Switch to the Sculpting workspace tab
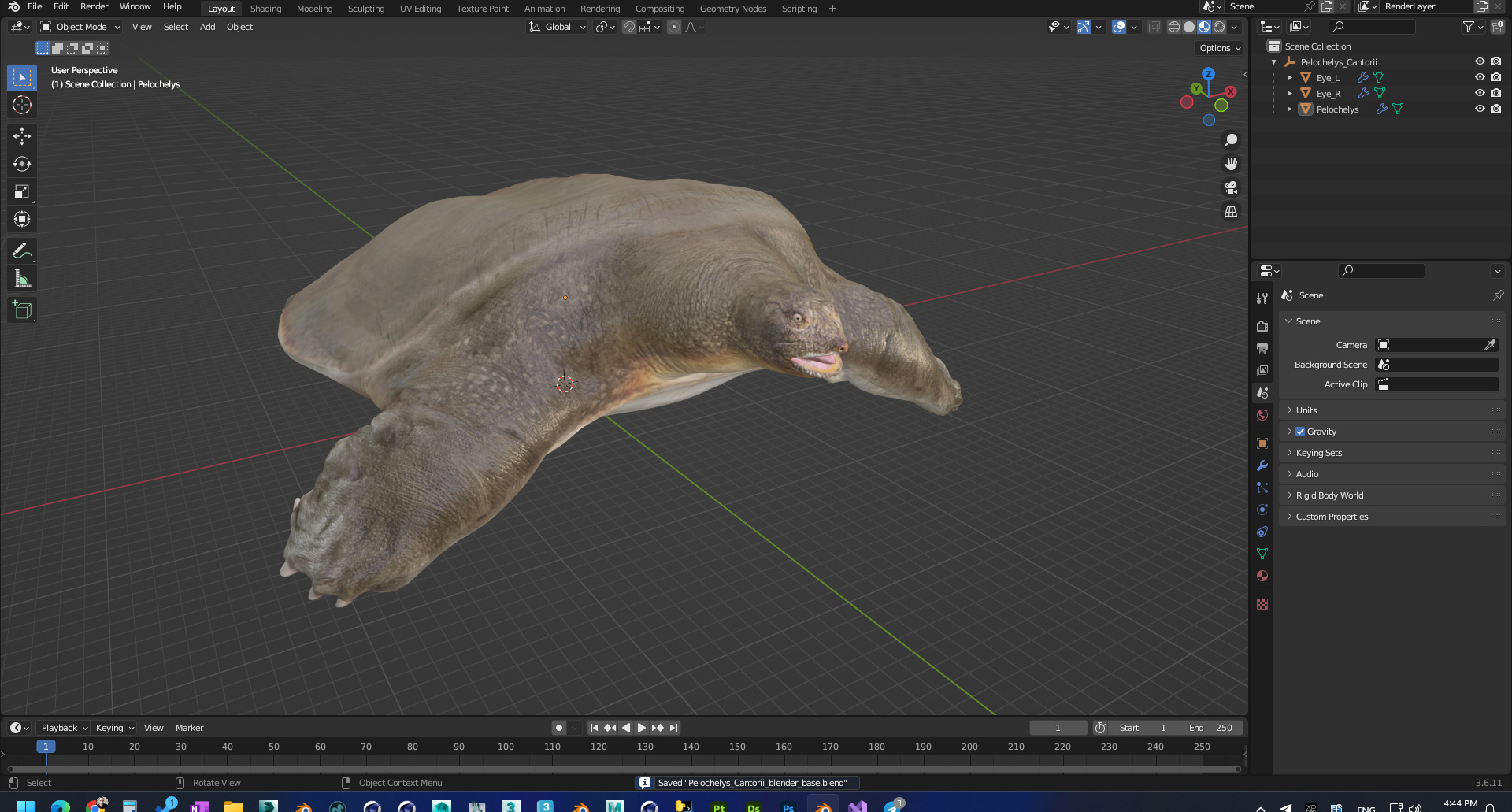The height and width of the screenshot is (812, 1512). (x=366, y=9)
